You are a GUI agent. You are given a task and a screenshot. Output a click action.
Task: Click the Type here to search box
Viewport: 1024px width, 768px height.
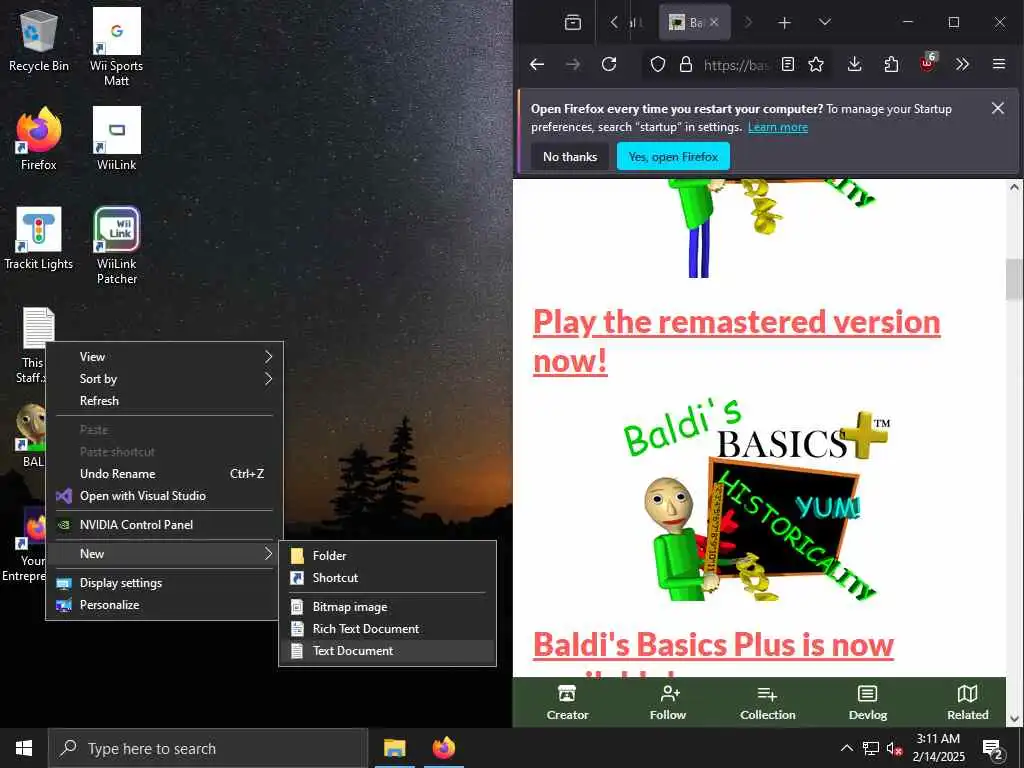pos(208,748)
